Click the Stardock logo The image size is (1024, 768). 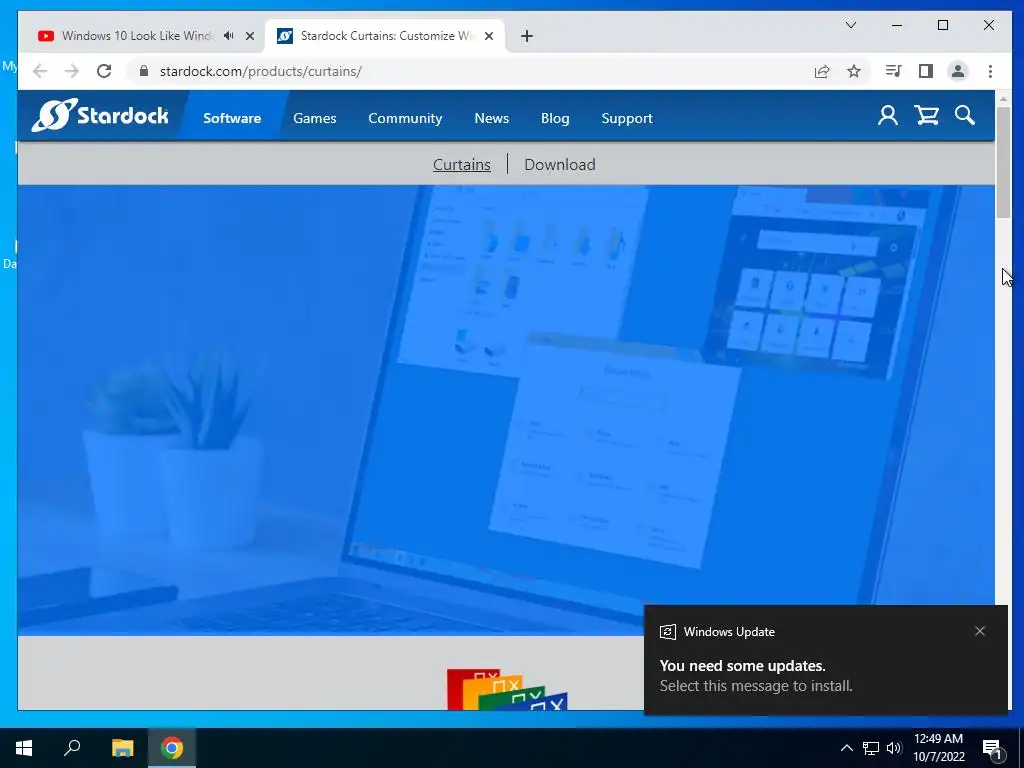[100, 116]
